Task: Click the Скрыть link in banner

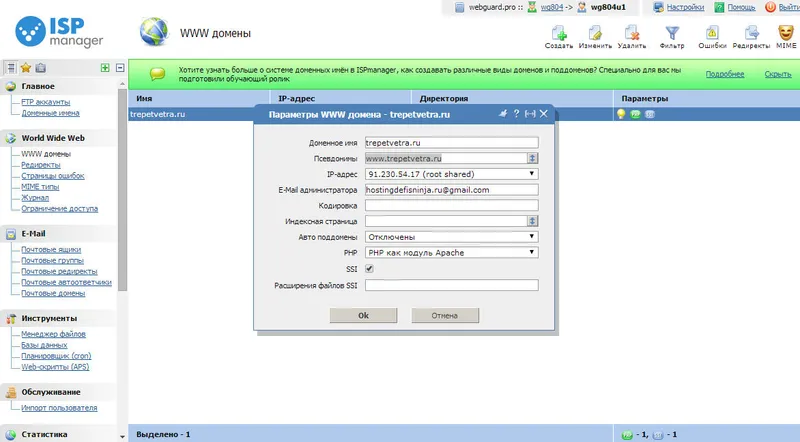Action: point(778,74)
